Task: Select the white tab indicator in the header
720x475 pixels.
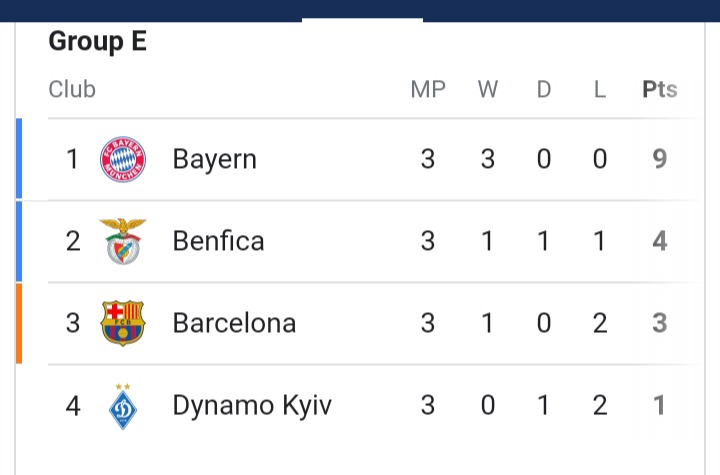Action: (362, 20)
